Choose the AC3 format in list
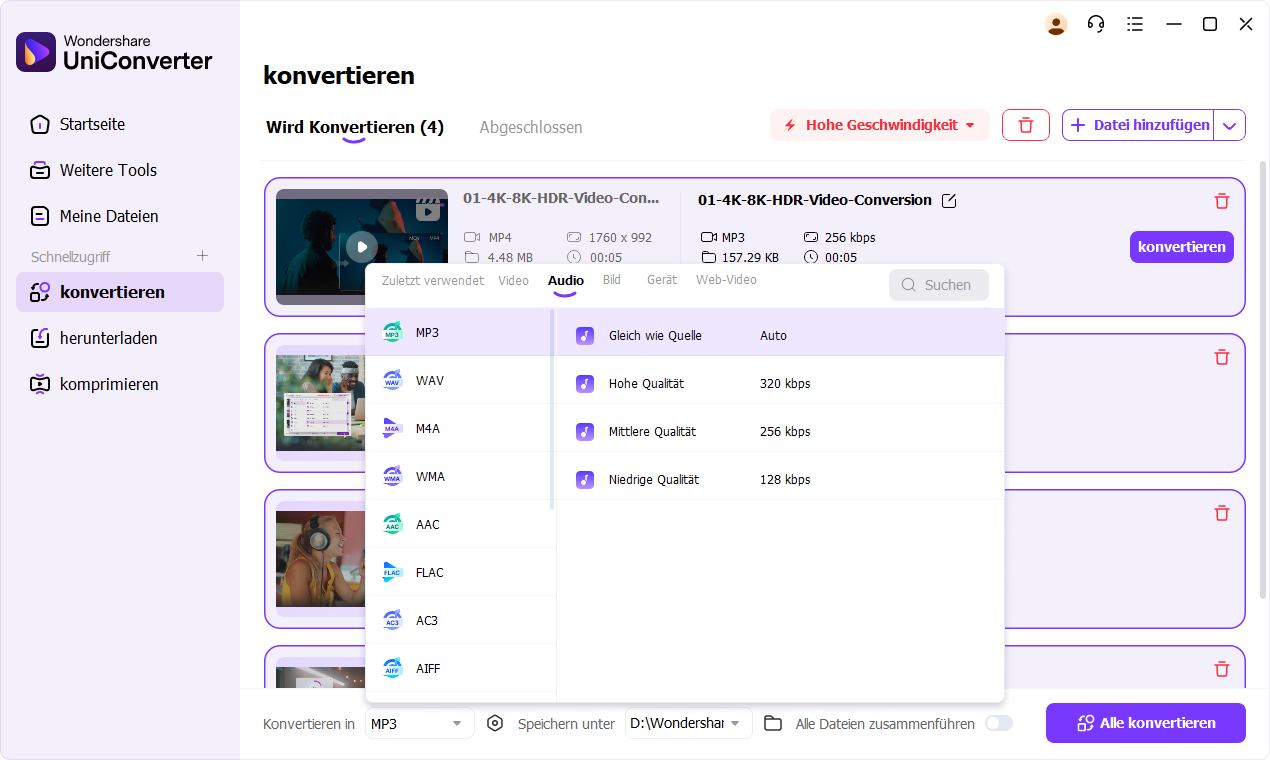Screen dimensions: 1270x760 [459, 620]
